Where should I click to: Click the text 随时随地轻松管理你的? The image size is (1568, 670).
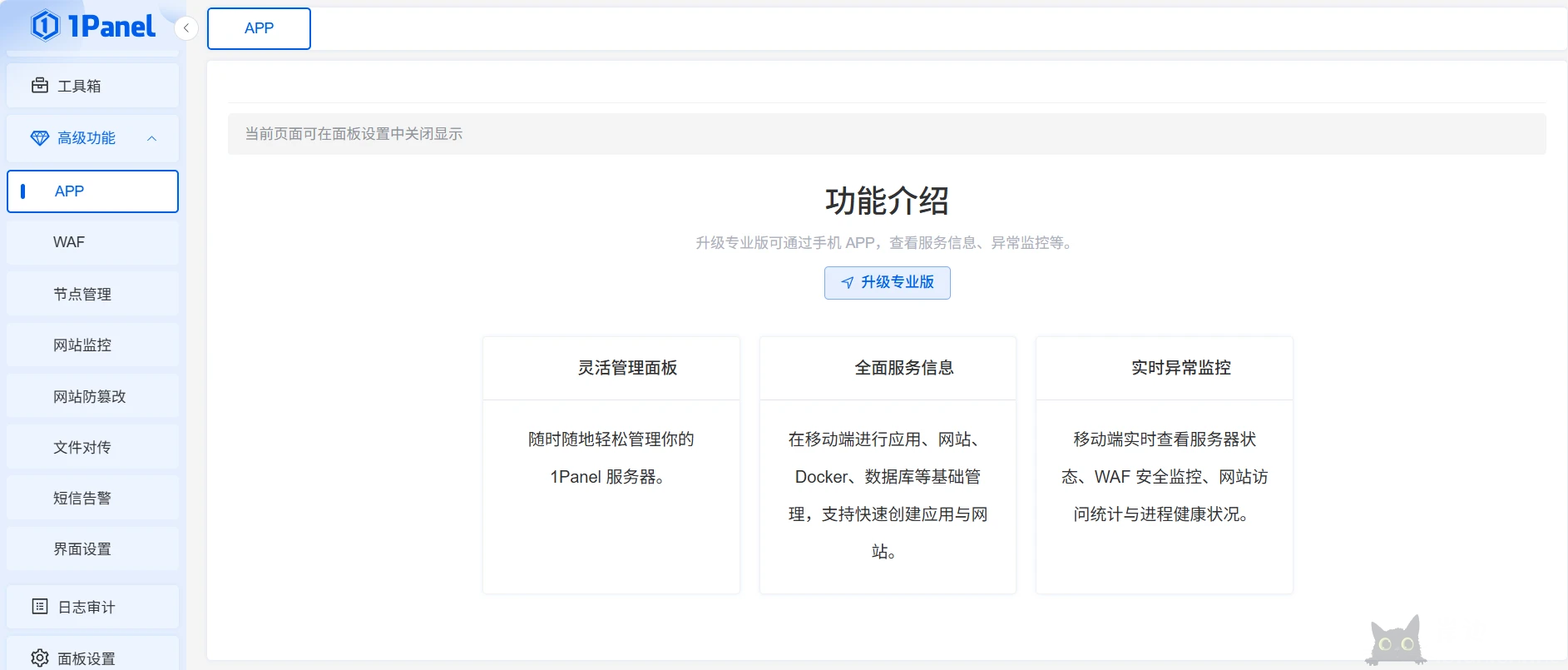pos(611,439)
